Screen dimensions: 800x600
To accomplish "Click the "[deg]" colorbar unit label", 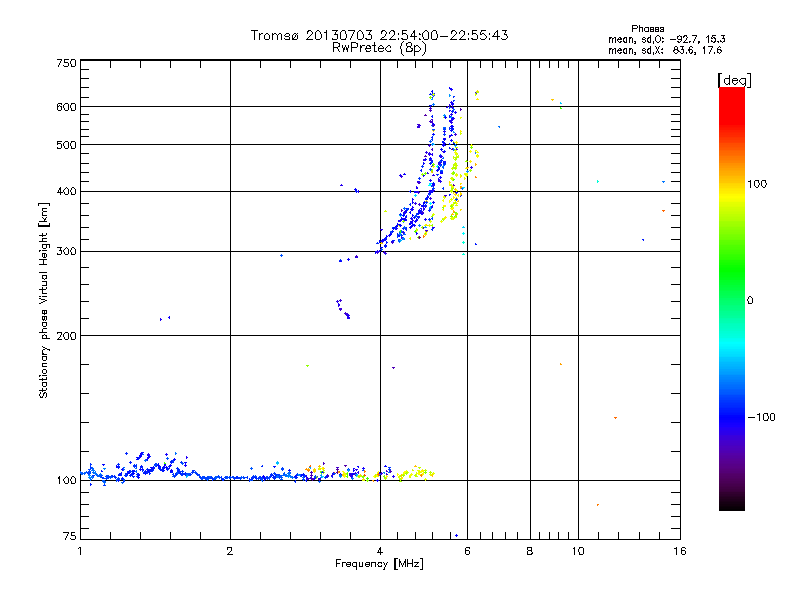I will click(x=734, y=80).
